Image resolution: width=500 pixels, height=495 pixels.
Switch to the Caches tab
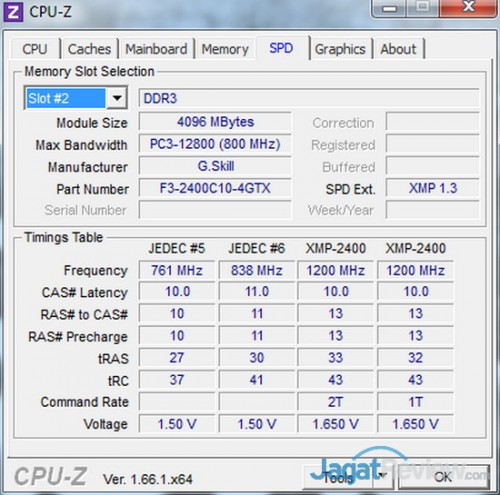click(89, 49)
